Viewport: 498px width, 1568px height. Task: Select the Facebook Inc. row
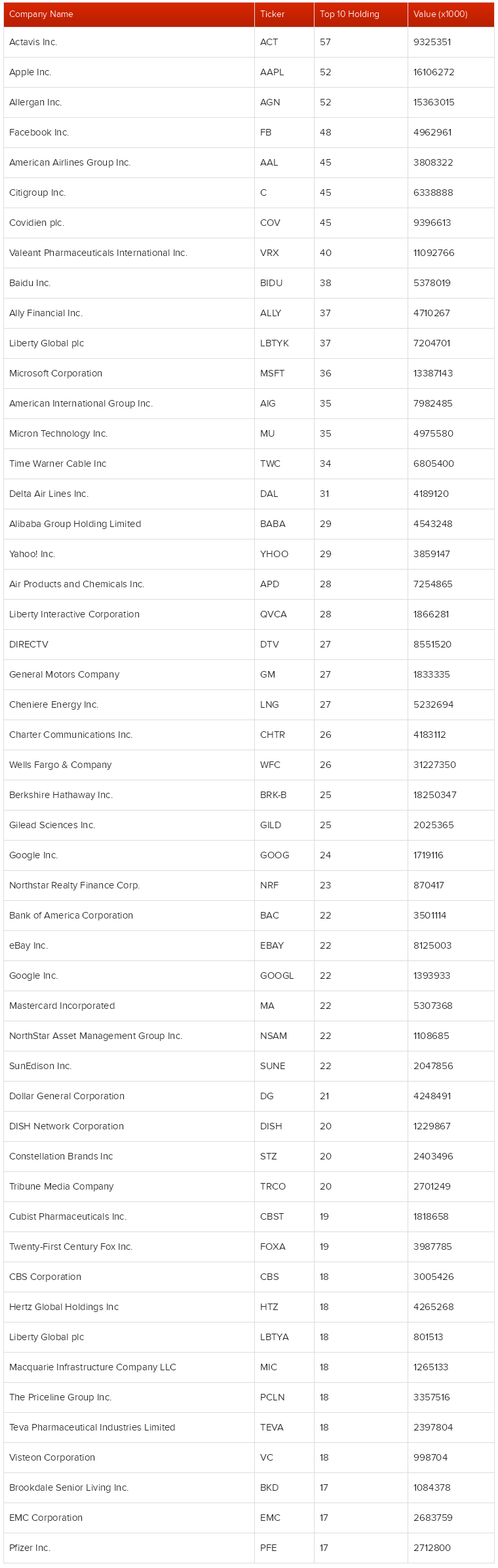click(x=249, y=132)
